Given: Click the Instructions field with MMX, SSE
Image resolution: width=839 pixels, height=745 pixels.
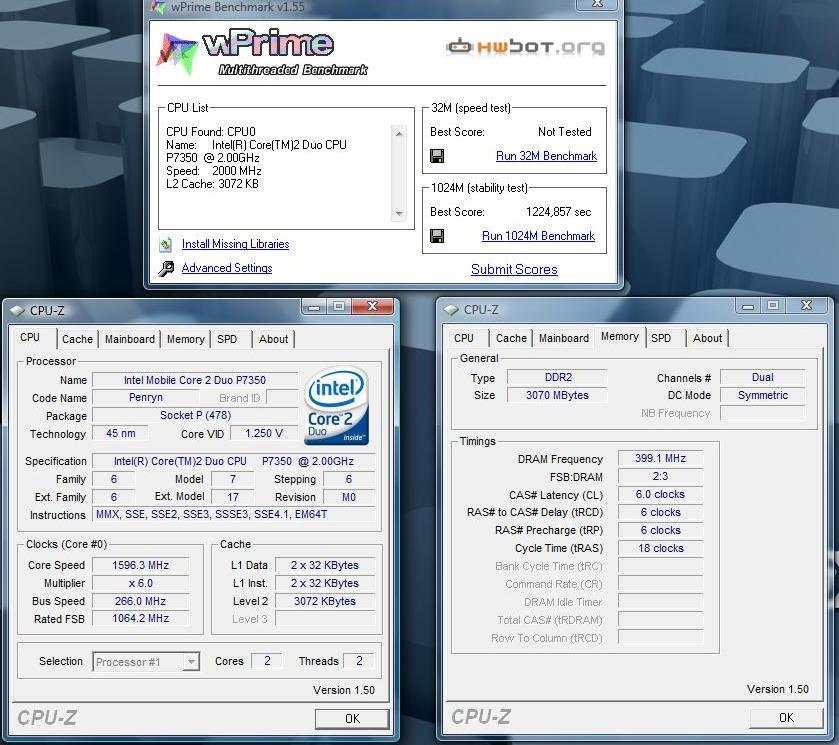Looking at the screenshot, I should [234, 514].
